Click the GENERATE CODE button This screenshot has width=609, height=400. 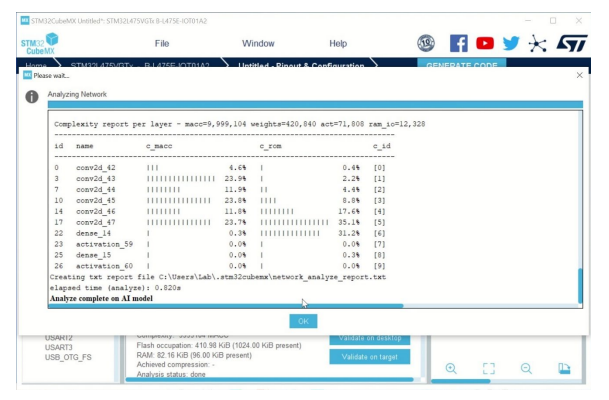coord(461,64)
